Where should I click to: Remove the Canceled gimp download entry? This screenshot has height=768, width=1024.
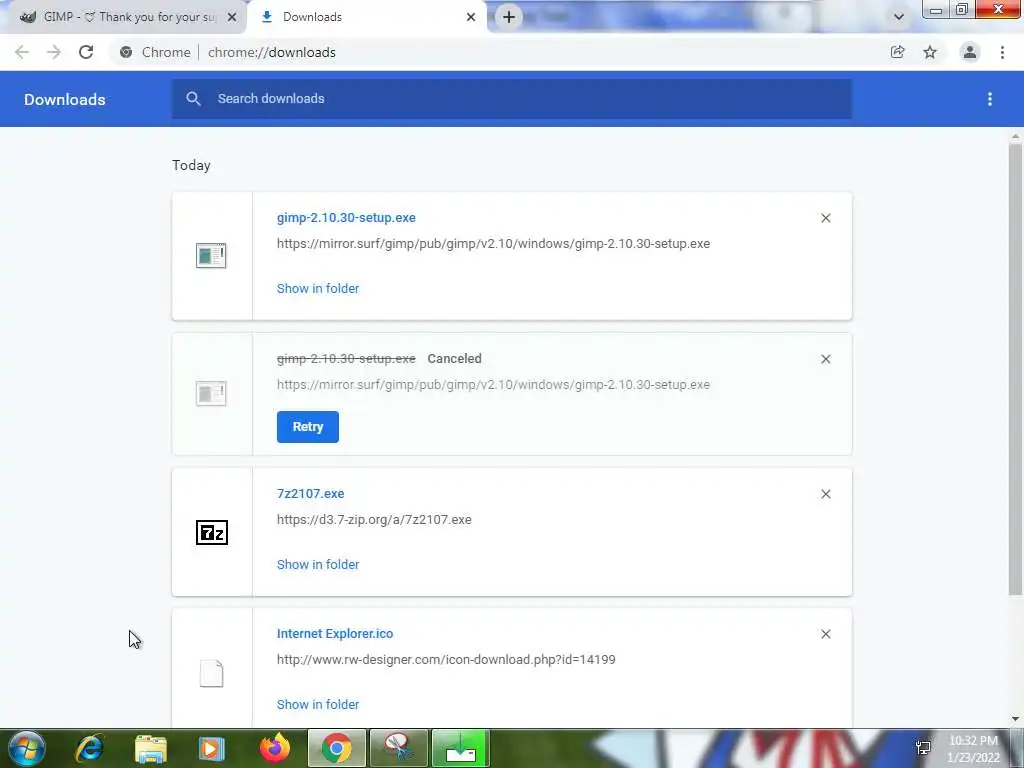tap(825, 359)
